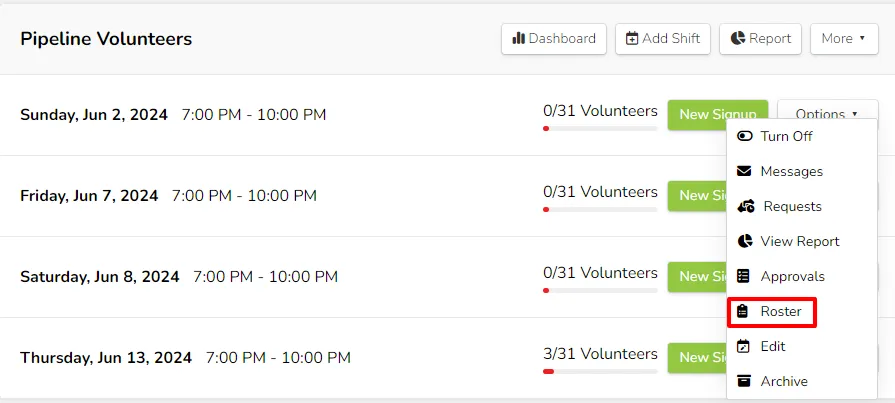
Task: Click New Signup for Sunday, Jun 2
Action: [718, 114]
